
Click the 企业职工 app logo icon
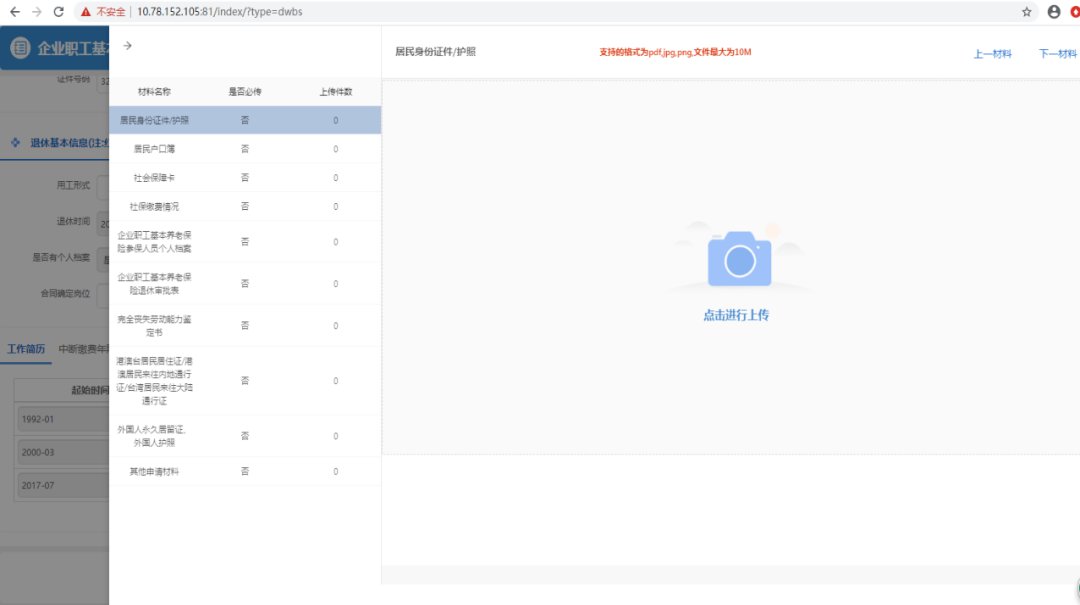point(20,48)
